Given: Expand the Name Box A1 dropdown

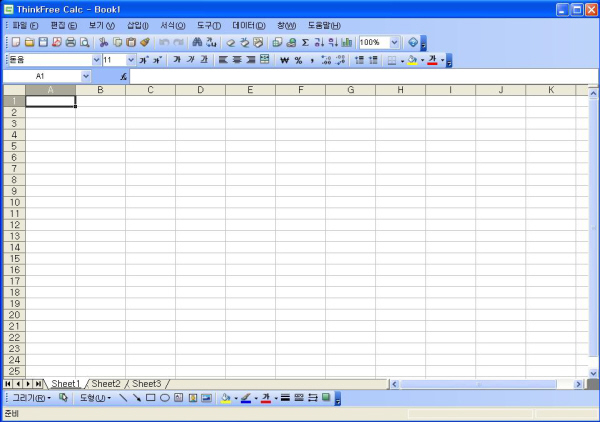Looking at the screenshot, I should click(x=86, y=76).
